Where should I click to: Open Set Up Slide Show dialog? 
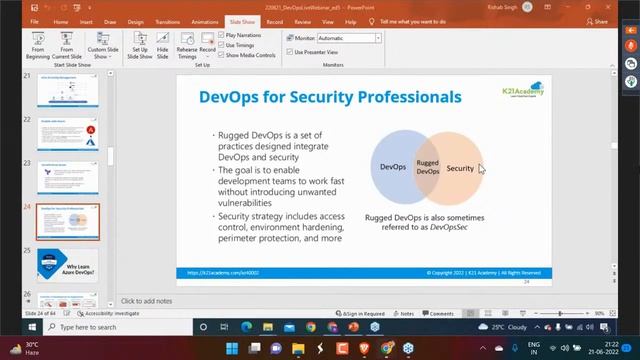pos(140,45)
